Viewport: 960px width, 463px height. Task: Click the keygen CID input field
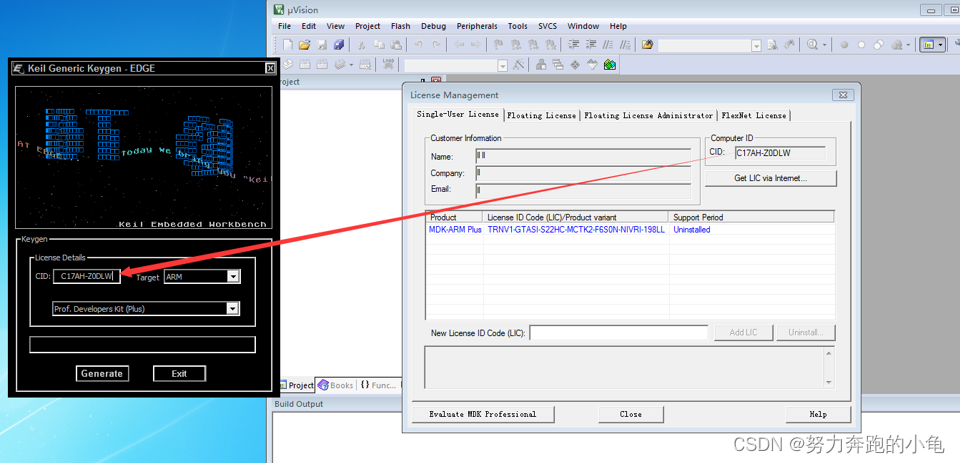pos(87,277)
